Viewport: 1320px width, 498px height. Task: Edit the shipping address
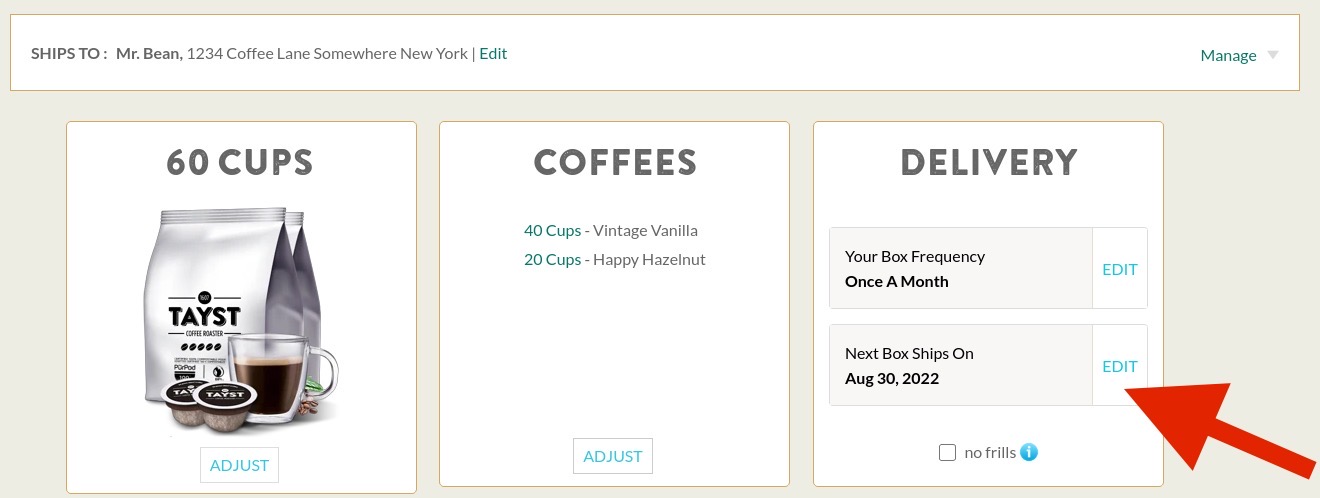point(493,53)
